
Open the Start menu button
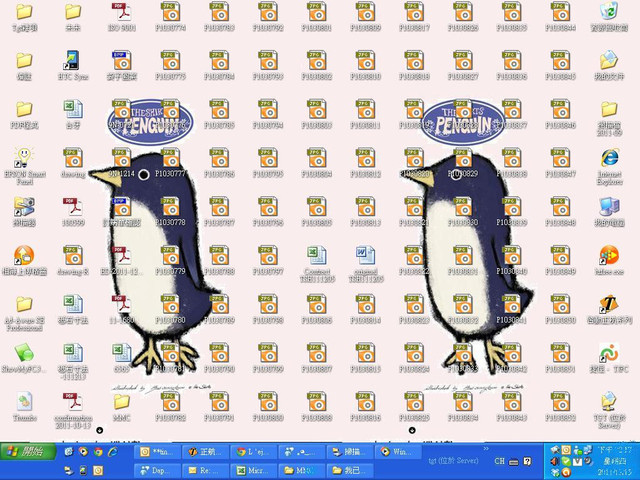28,452
